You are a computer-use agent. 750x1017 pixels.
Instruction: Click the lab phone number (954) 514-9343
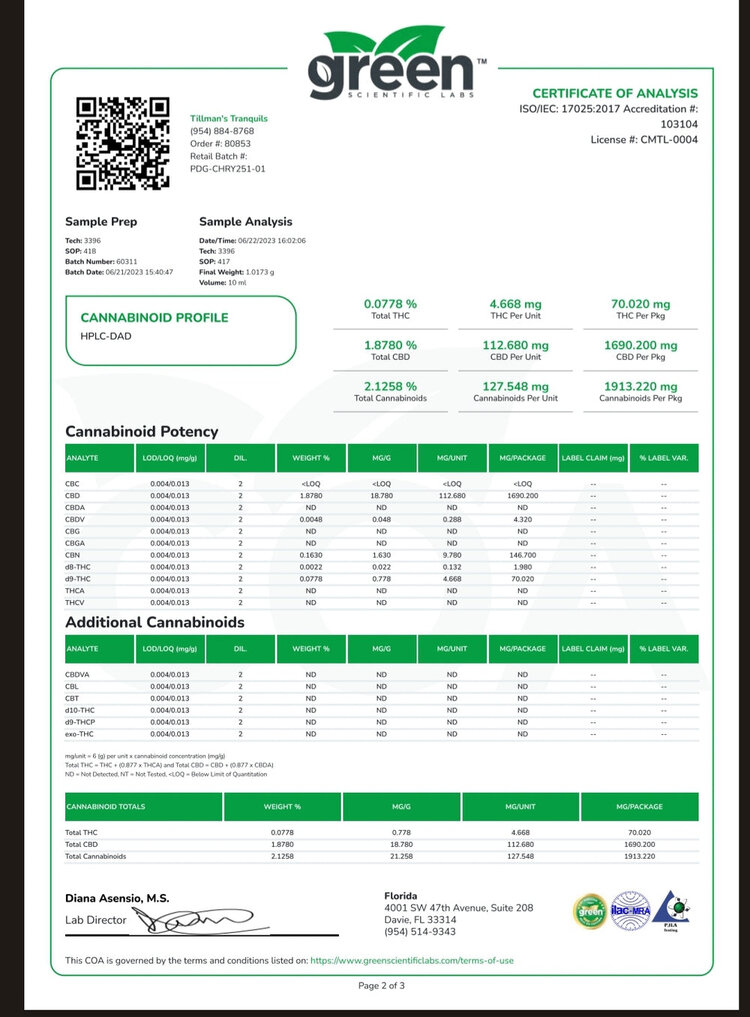419,932
